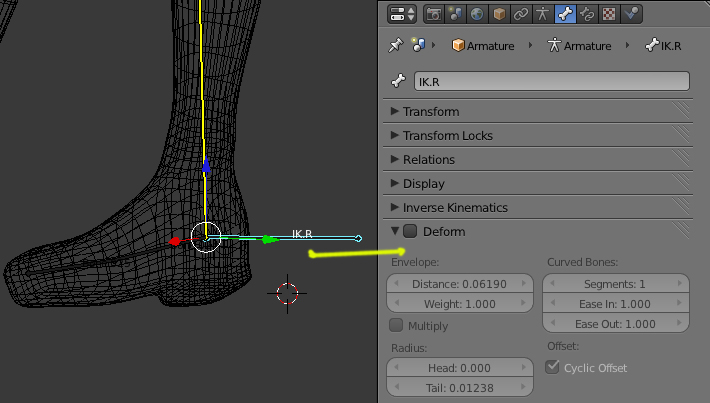Enable the Deform checkbox

410,231
